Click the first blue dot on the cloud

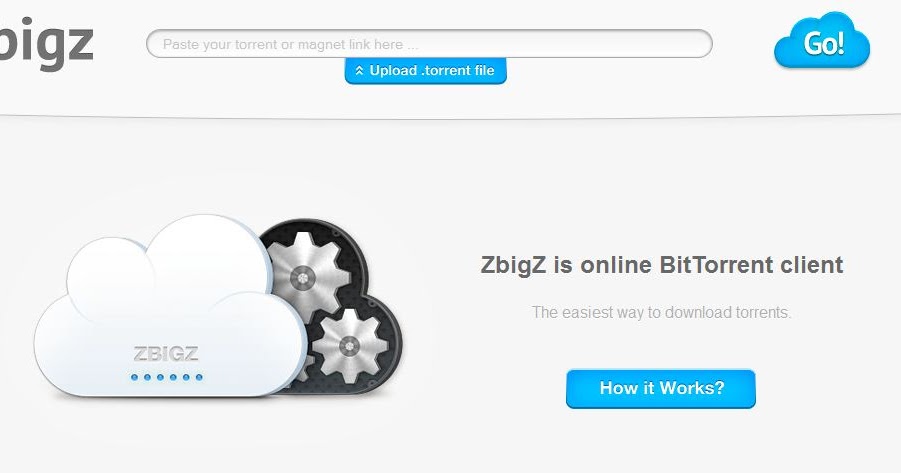tap(134, 378)
